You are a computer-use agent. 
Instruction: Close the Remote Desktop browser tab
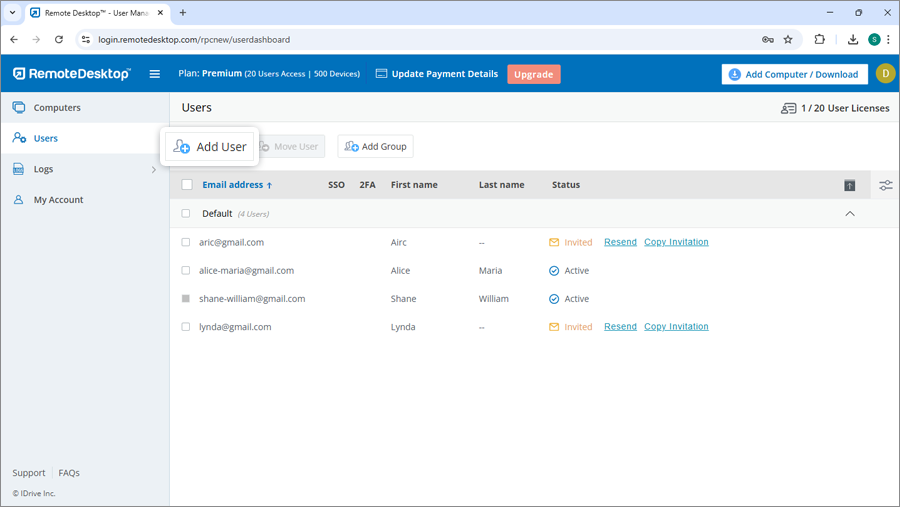click(160, 13)
